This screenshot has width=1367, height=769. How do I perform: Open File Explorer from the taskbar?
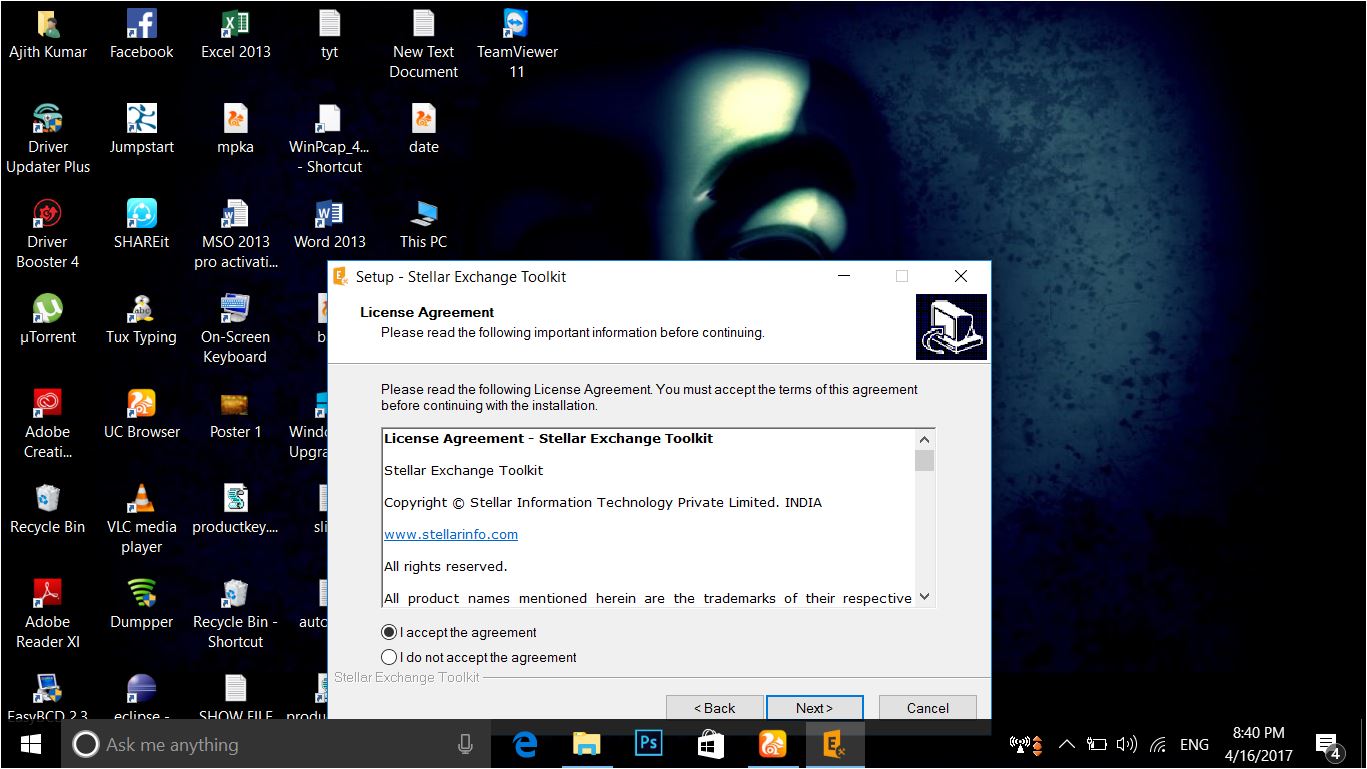[x=587, y=744]
